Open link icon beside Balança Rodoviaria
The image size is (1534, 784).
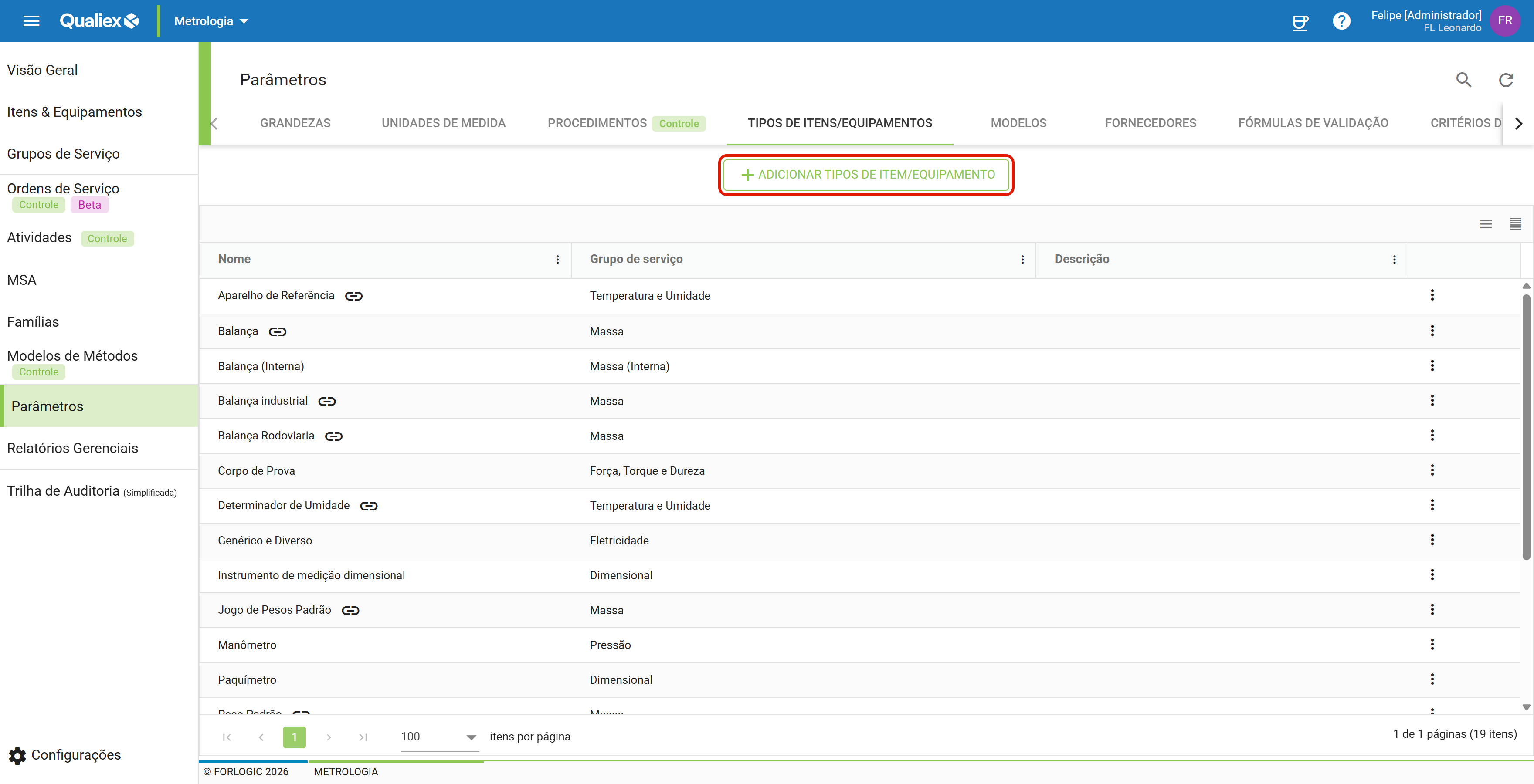coord(333,436)
